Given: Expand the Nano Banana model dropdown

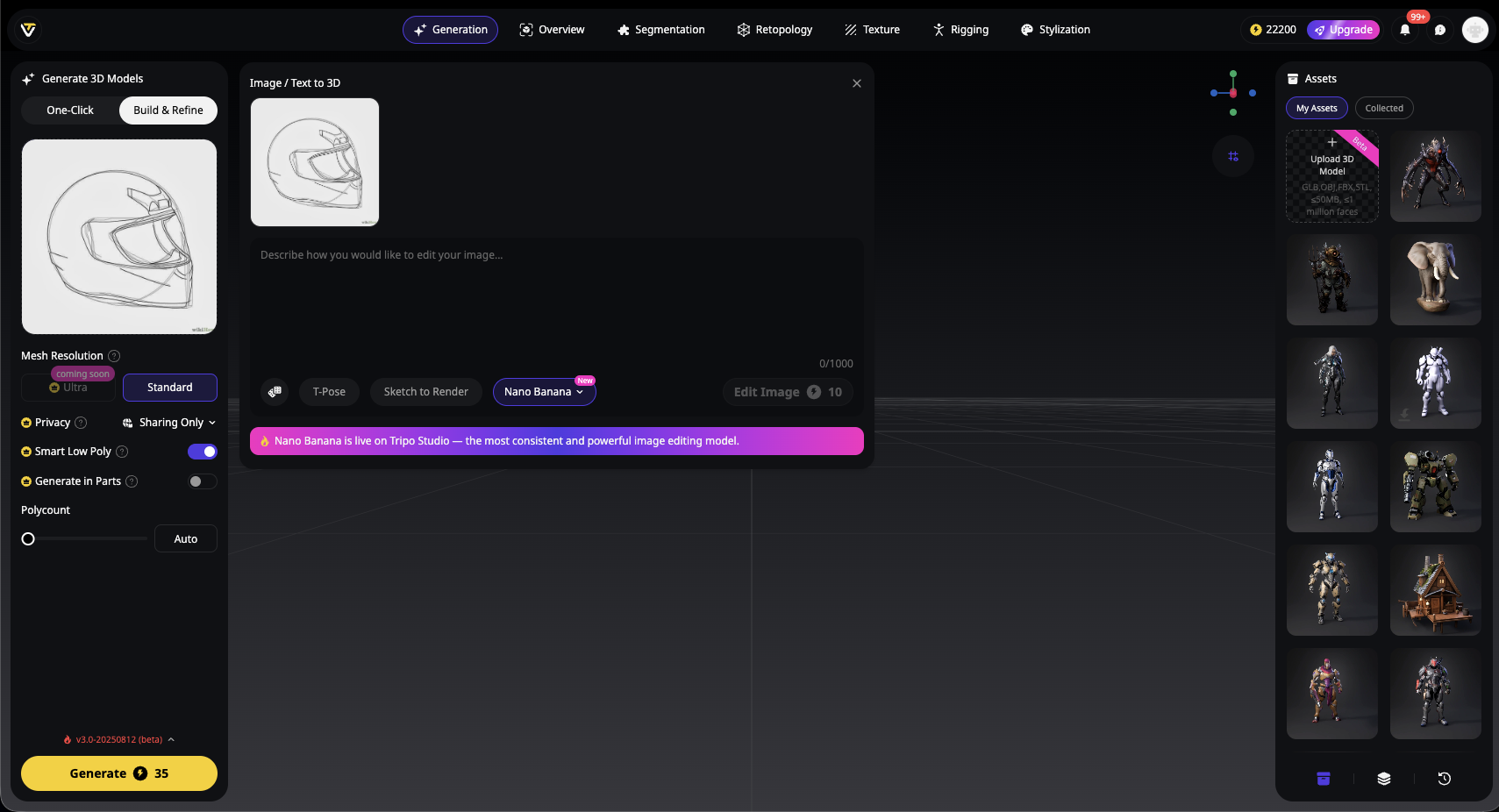Looking at the screenshot, I should (544, 392).
